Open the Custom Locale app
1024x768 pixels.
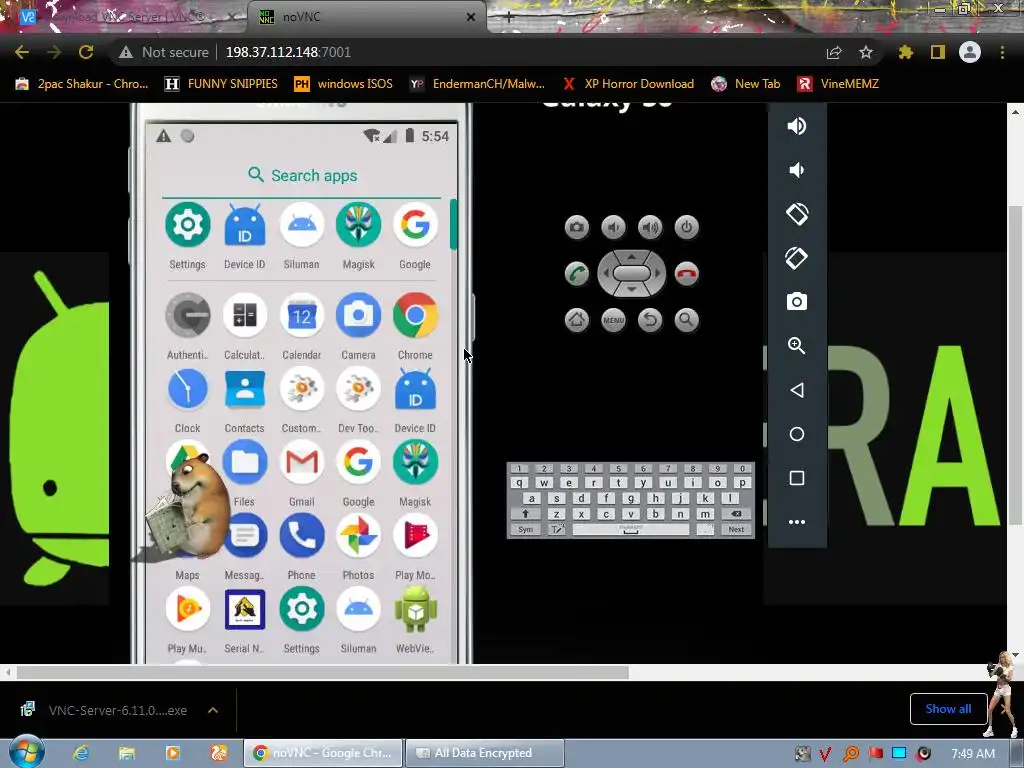[302, 389]
